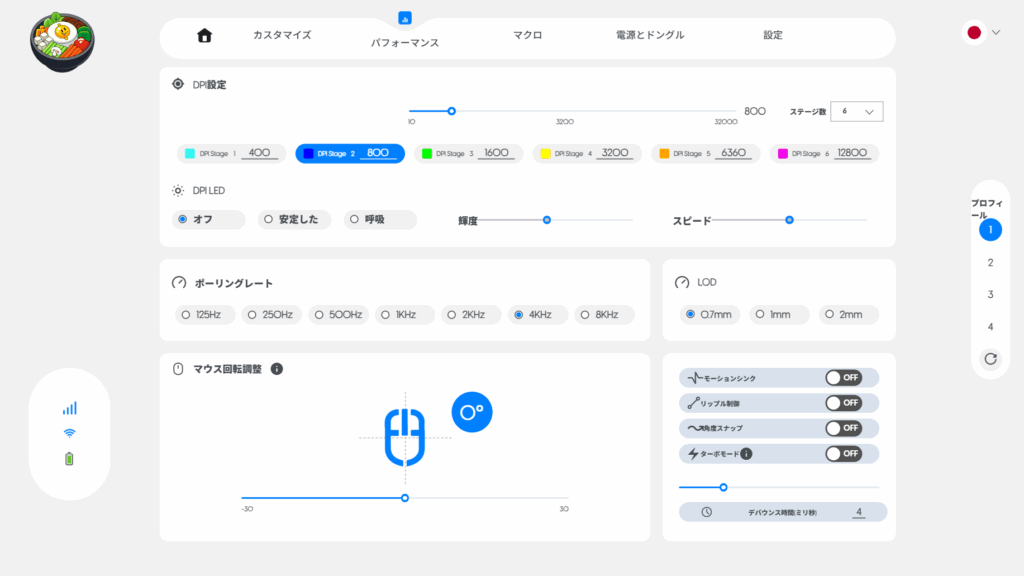The height and width of the screenshot is (576, 1024).
Task: Click the home icon in top navigation
Action: click(205, 36)
